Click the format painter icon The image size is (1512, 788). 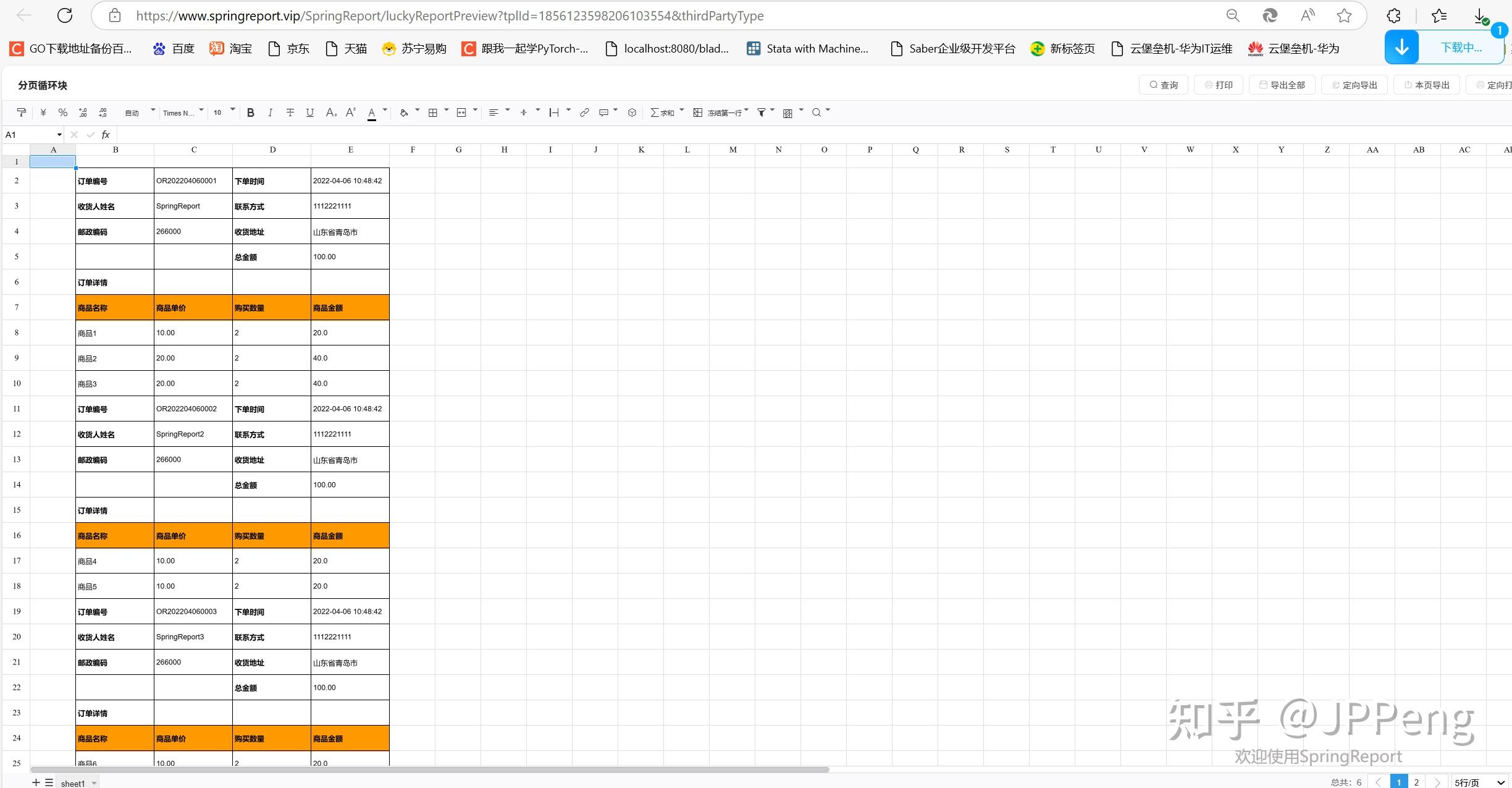pos(22,112)
